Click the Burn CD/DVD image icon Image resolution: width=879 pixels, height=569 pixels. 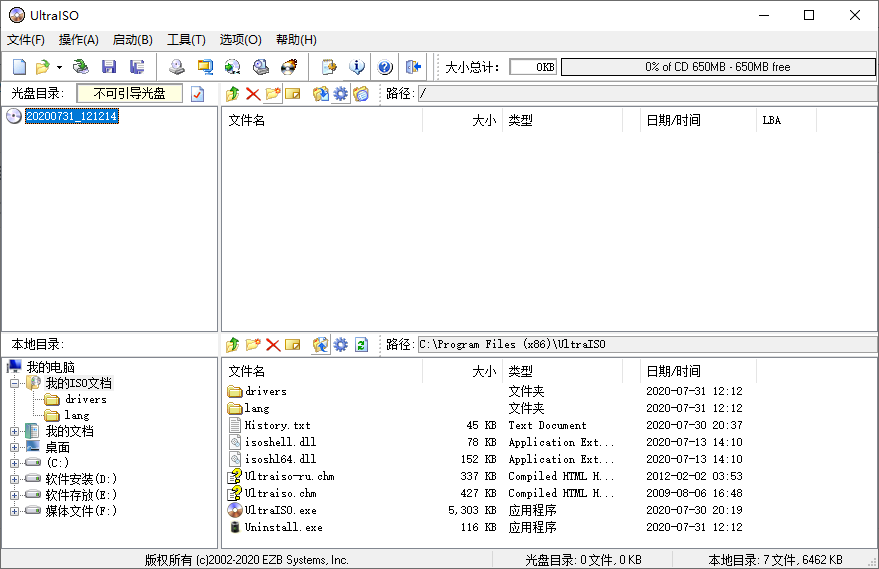(x=289, y=67)
